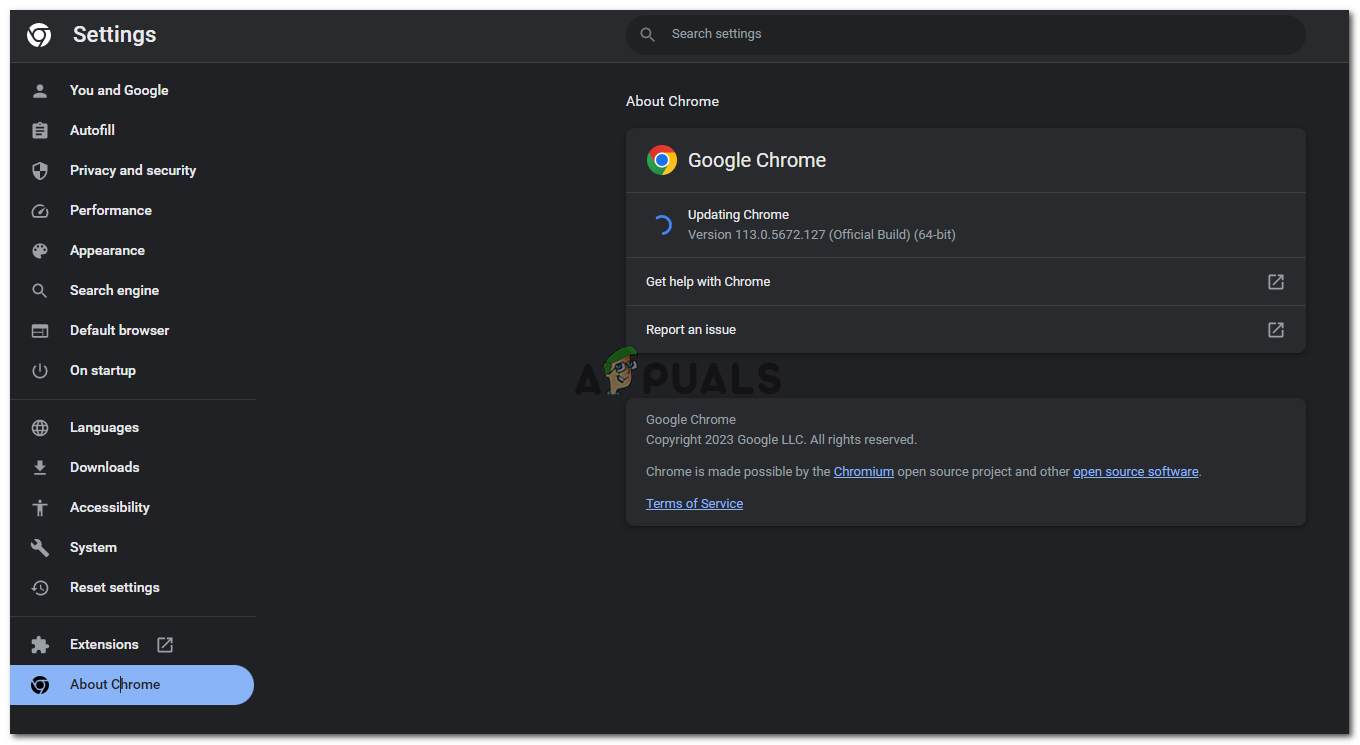Click the System wrench icon
This screenshot has width=1360, height=745.
[40, 547]
